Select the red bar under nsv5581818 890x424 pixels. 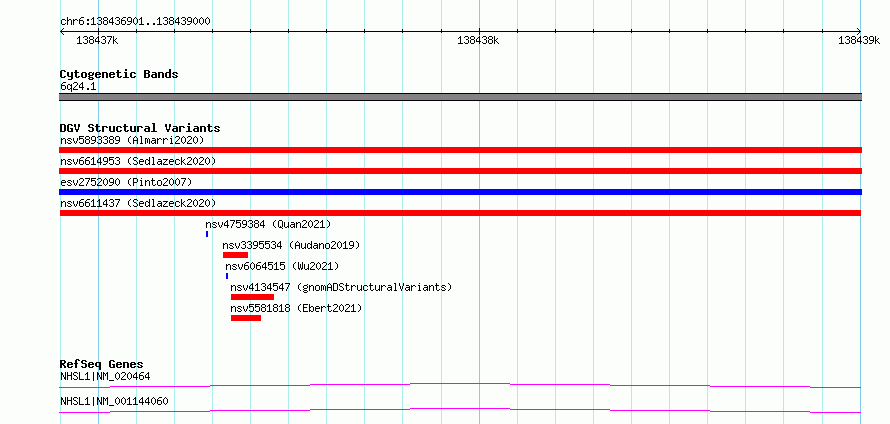pos(246,318)
